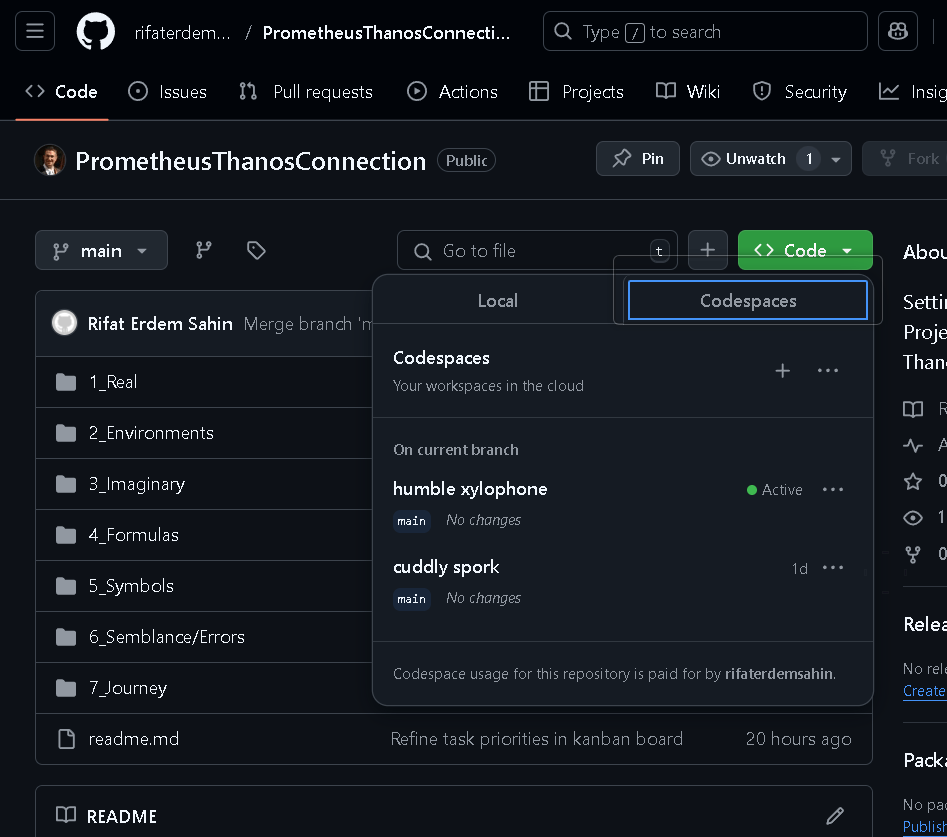Open cuddly spork options ellipsis

833,568
